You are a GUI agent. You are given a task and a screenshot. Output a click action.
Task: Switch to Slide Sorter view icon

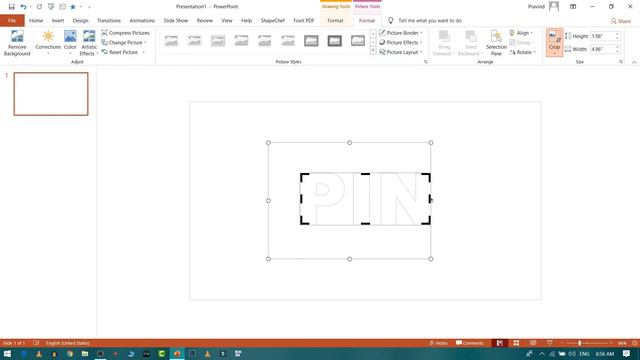pyautogui.click(x=516, y=343)
